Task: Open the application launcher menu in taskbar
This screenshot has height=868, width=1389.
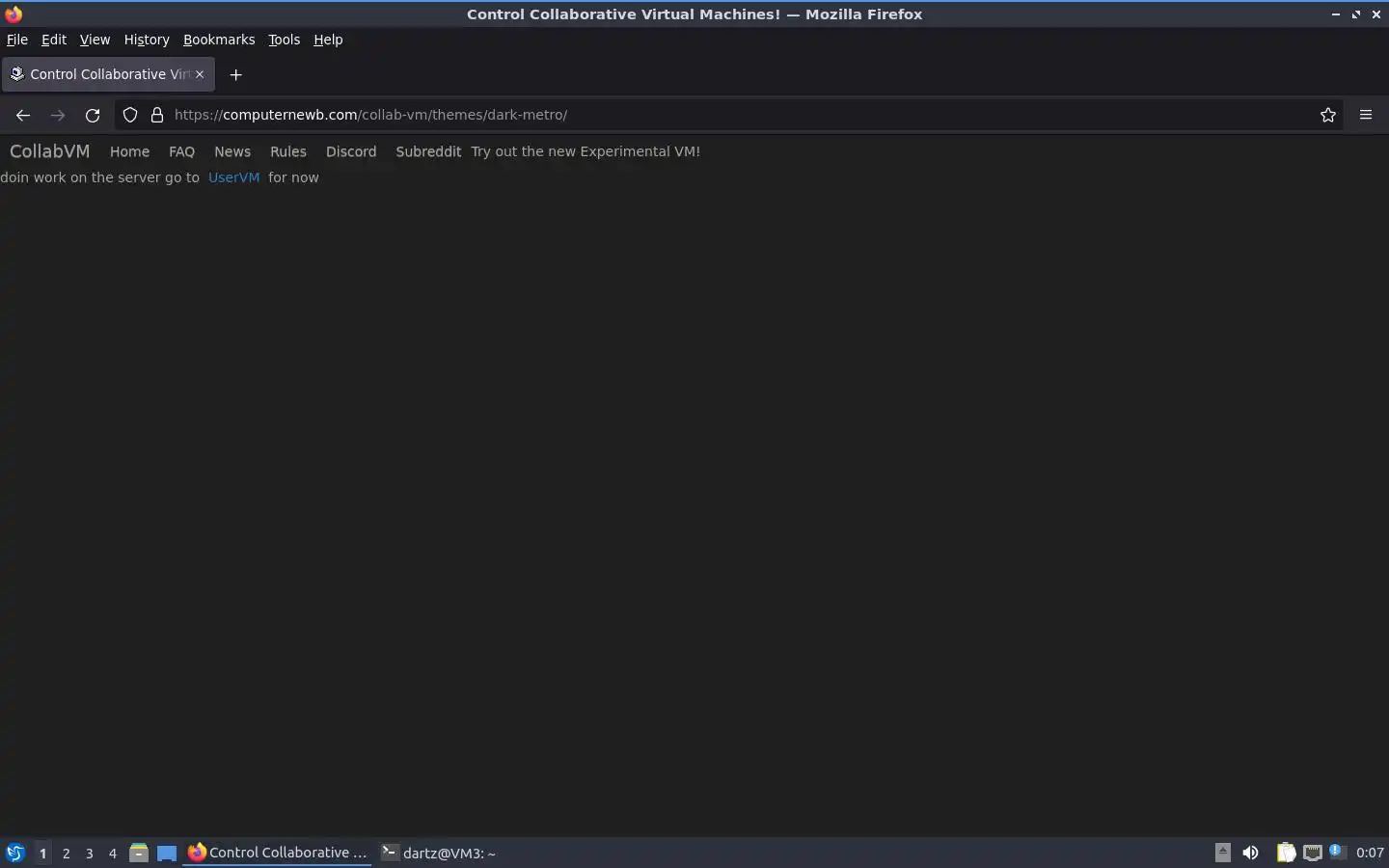Action: [15, 853]
